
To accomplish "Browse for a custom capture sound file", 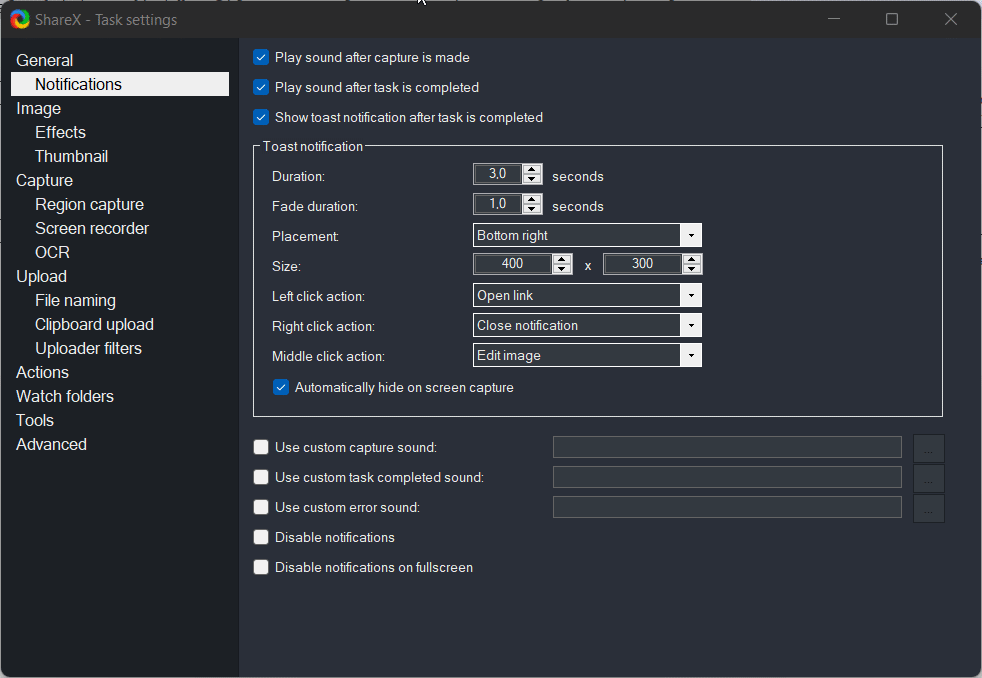I will (x=928, y=448).
